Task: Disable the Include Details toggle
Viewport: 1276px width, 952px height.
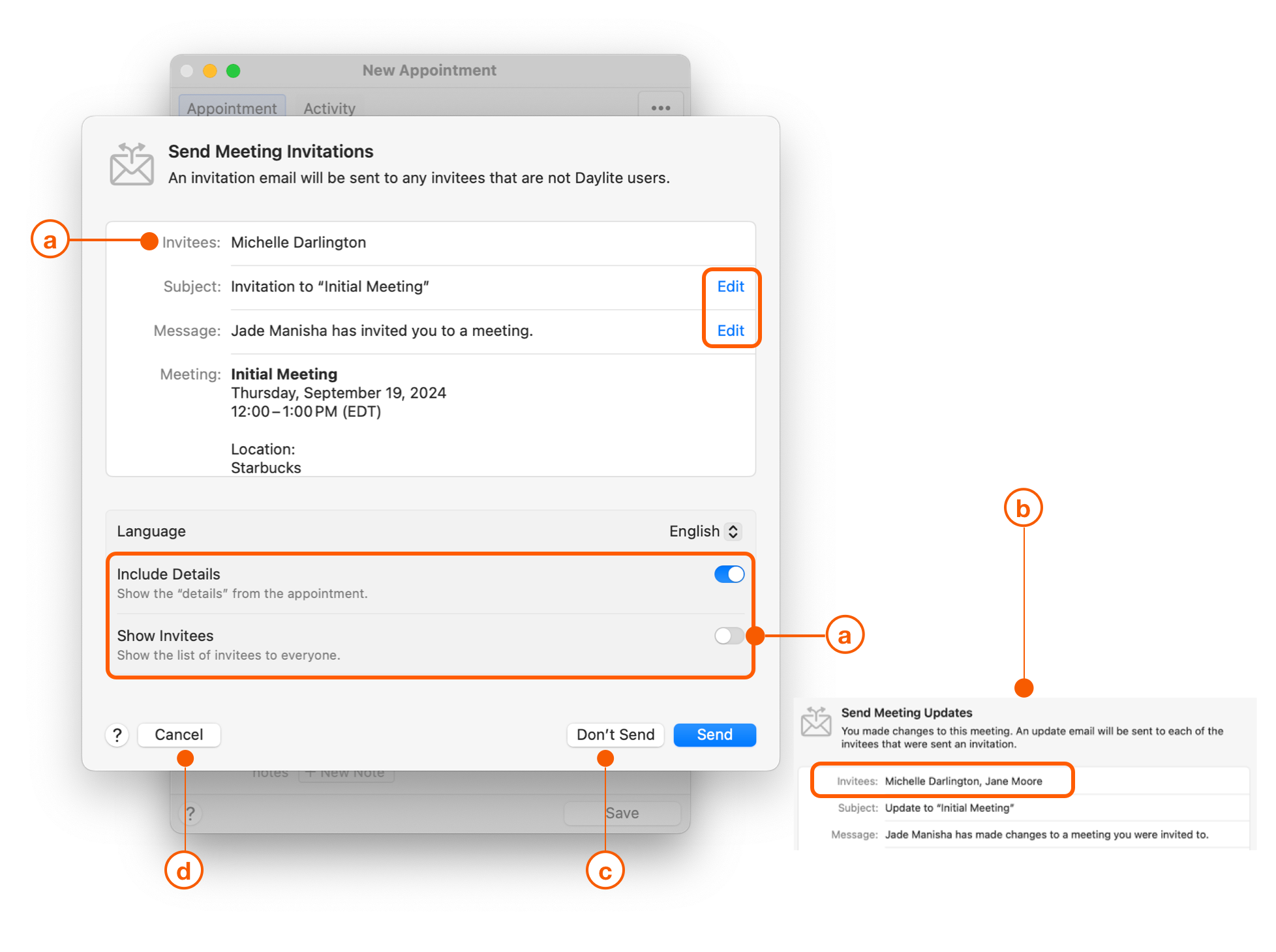Action: coord(729,574)
